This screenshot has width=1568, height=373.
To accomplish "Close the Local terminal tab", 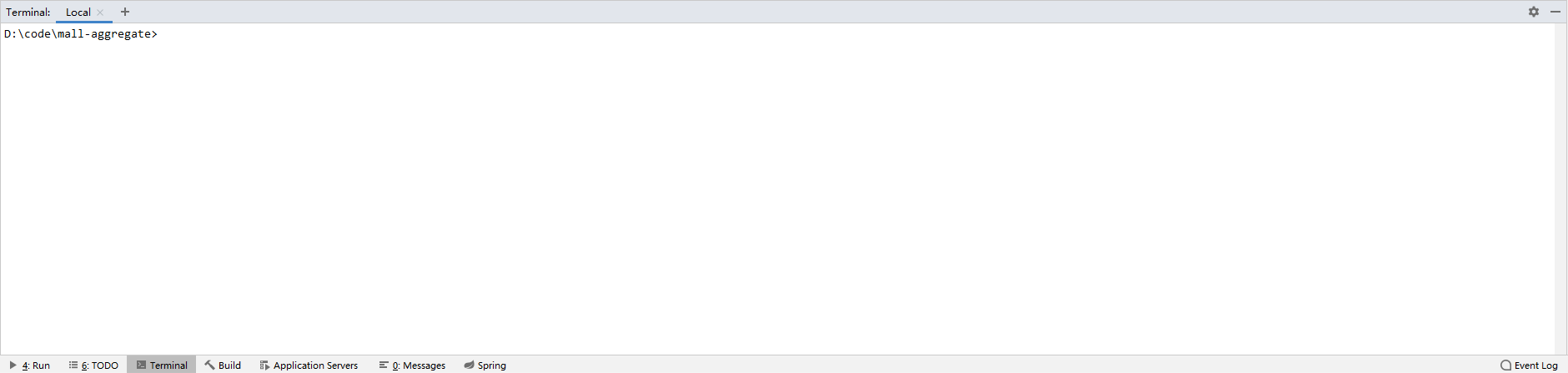I will [x=100, y=13].
